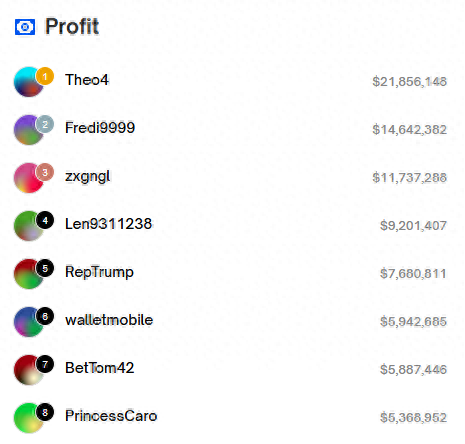465x444 pixels.
Task: Click the silver rank 2 badge
Action: coord(45,124)
